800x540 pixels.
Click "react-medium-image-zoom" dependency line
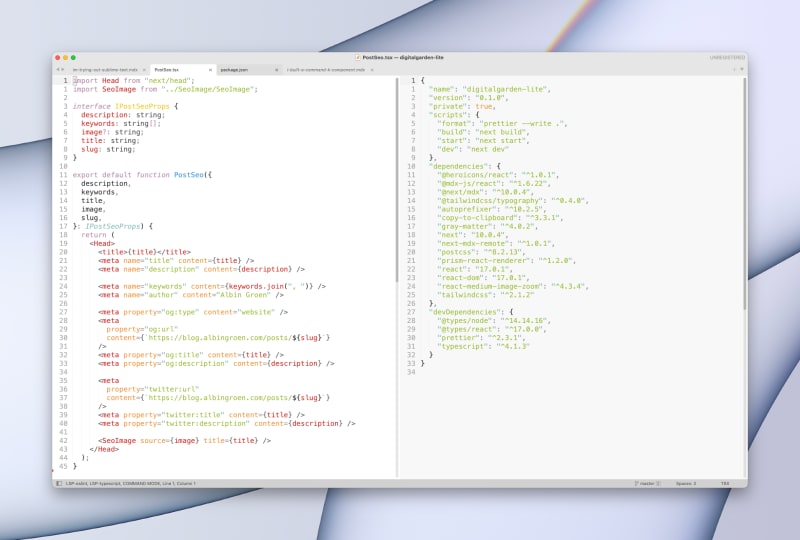[513, 286]
